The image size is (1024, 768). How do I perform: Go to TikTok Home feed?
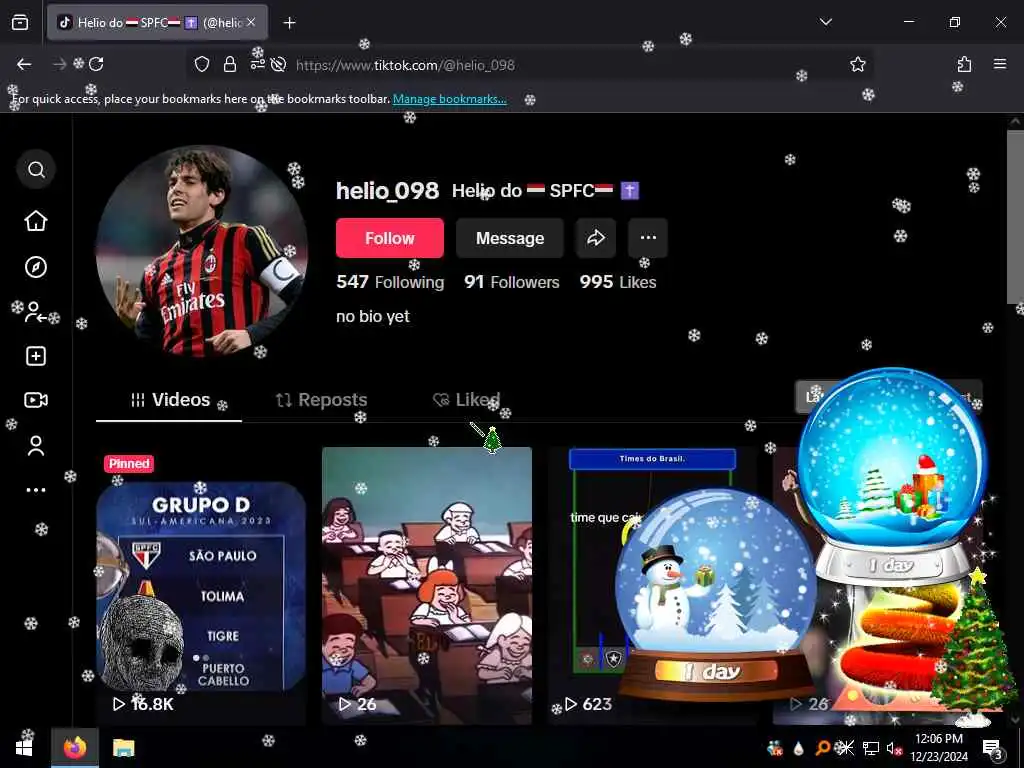pos(36,221)
